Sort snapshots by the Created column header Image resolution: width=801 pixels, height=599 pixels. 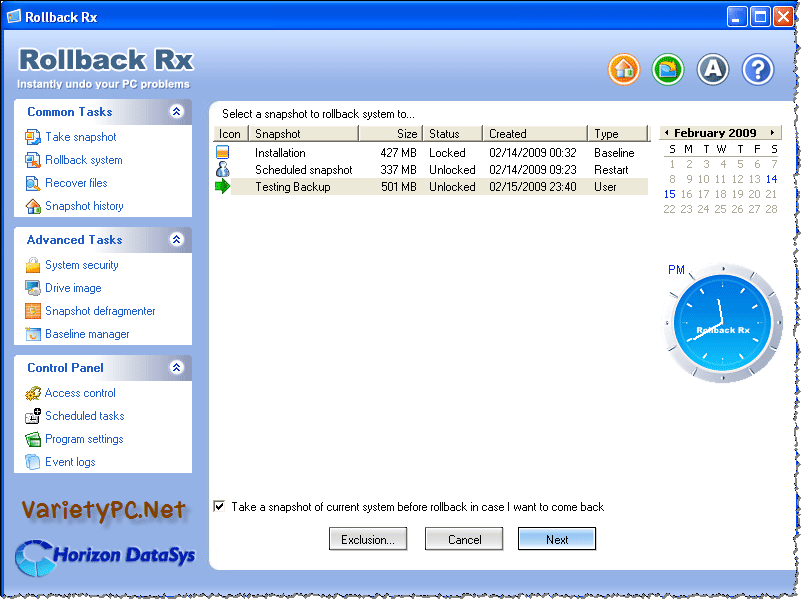(535, 133)
